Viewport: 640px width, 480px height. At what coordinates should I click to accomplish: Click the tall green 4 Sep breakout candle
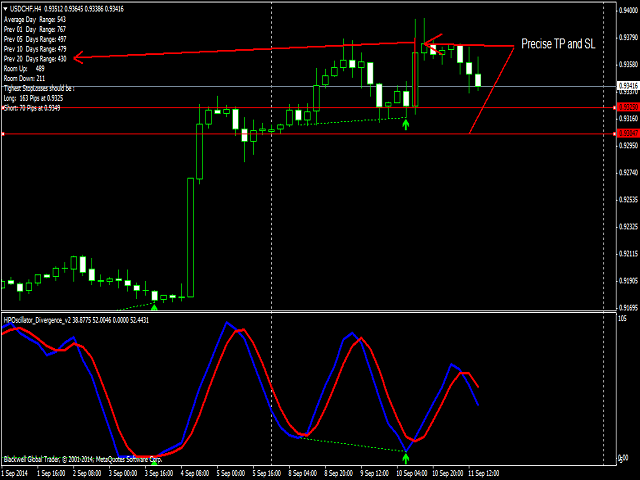[x=191, y=238]
